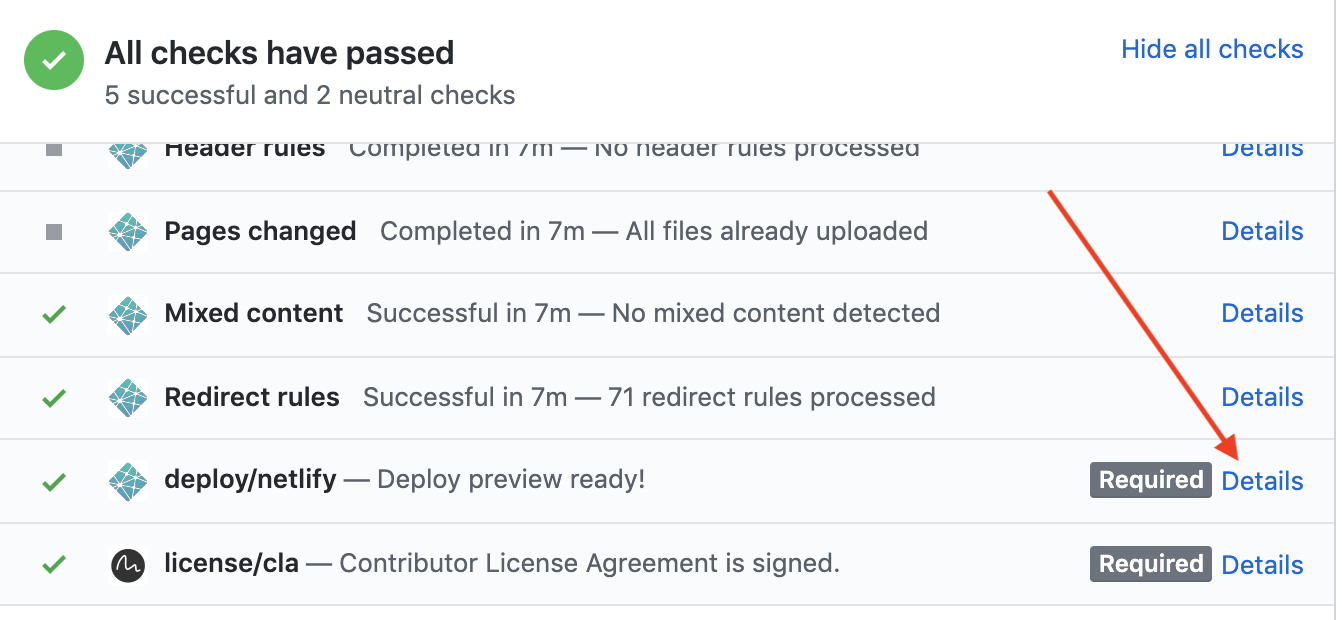
Task: Collapse the list with Hide all checks
Action: [1212, 49]
